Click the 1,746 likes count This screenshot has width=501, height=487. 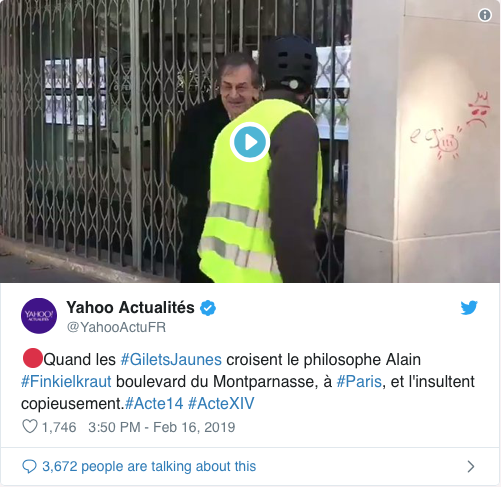click(x=59, y=427)
